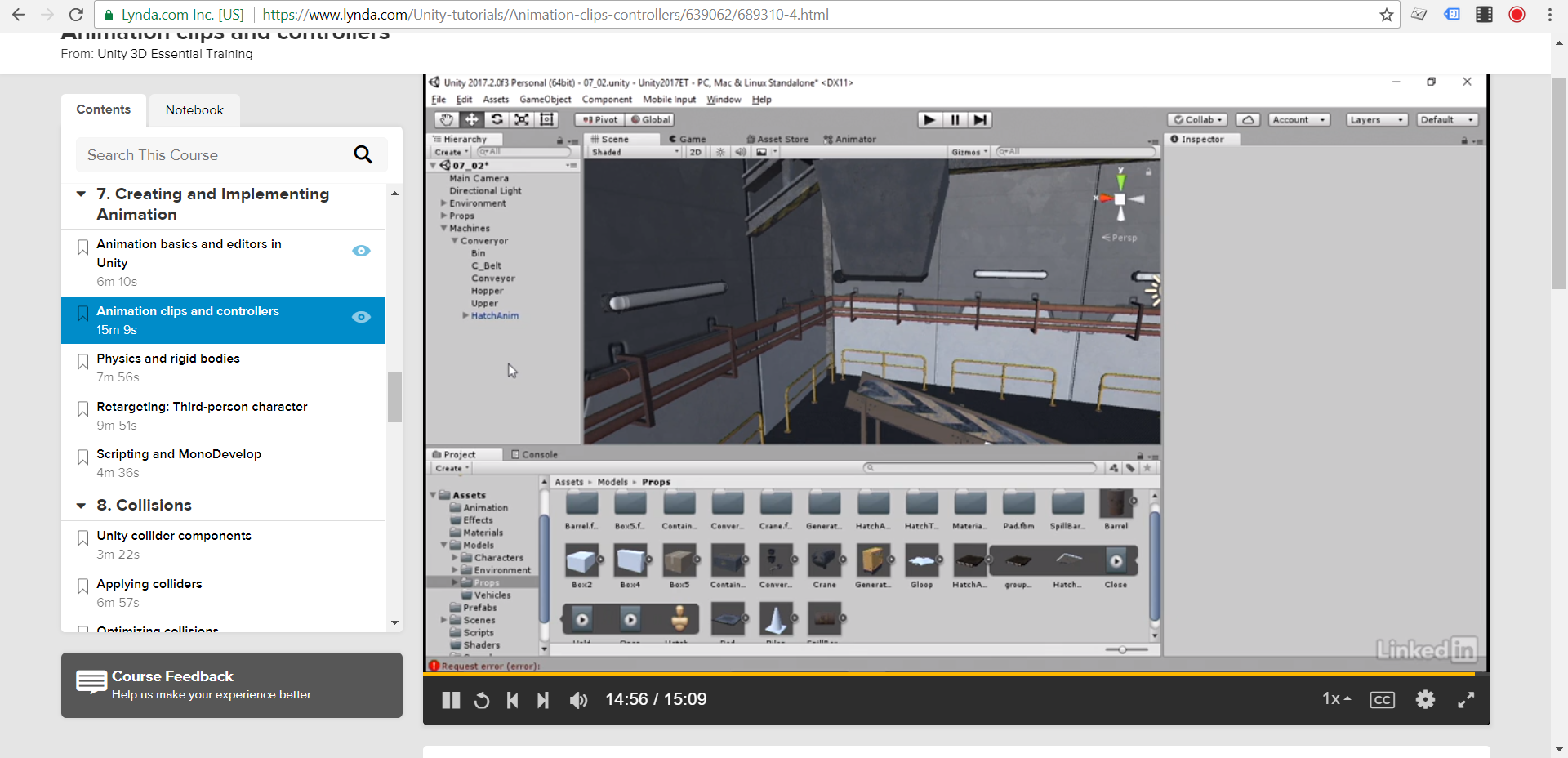Open the Gizmos dropdown
This screenshot has height=758, width=1568.
(969, 152)
